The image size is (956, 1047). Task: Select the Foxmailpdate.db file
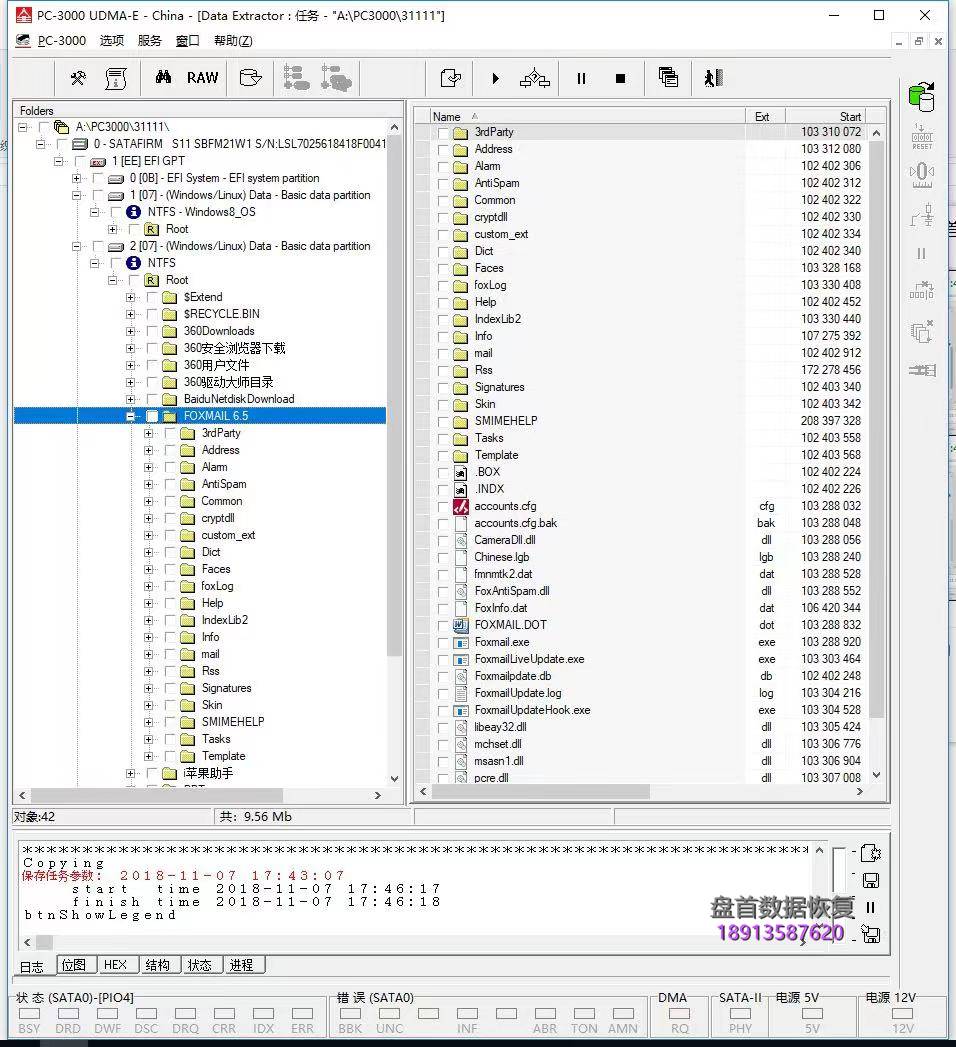pyautogui.click(x=513, y=676)
